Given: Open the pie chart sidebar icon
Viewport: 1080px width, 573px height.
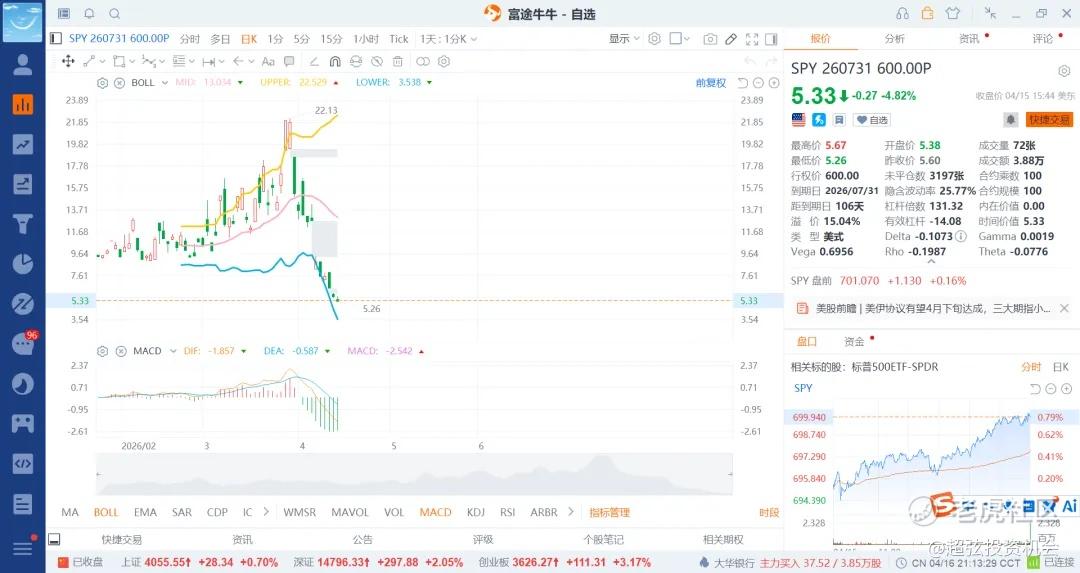Looking at the screenshot, I should pos(22,264).
